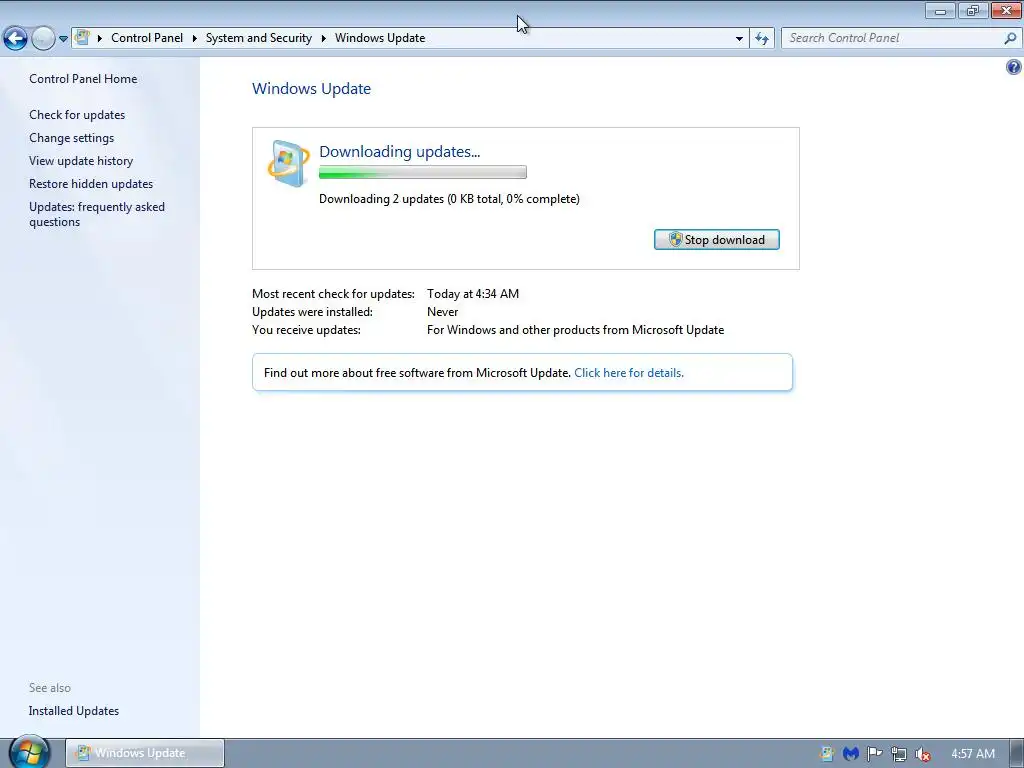The width and height of the screenshot is (1024, 768).
Task: Open Change settings in sidebar
Action: pos(71,138)
